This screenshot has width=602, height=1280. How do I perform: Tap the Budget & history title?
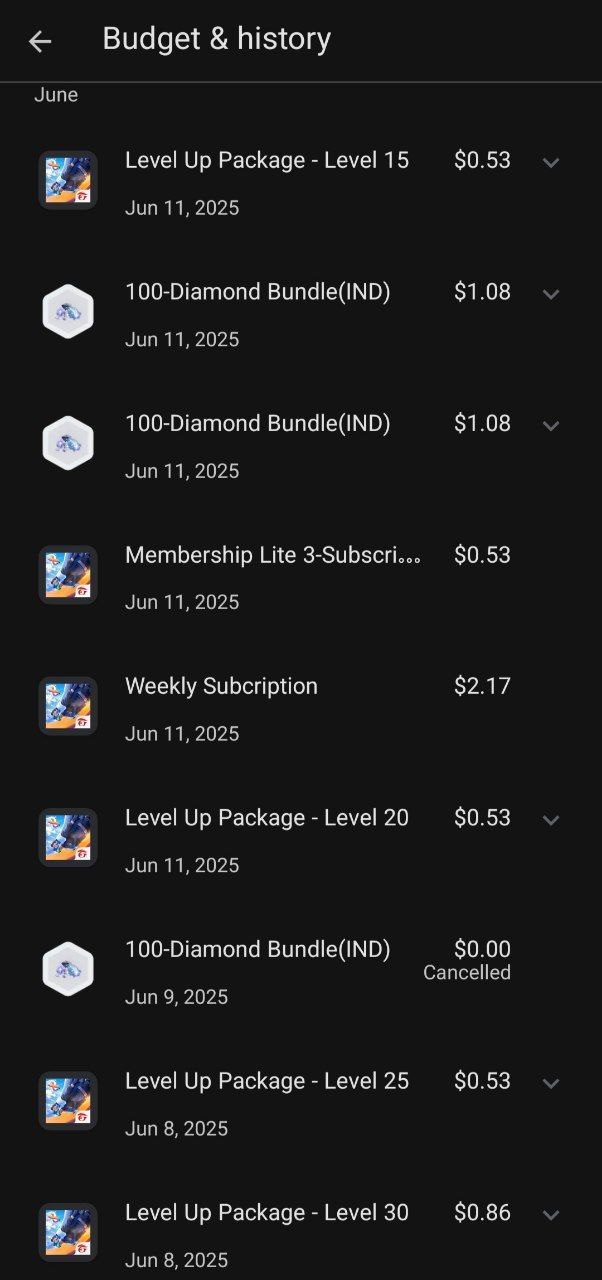(216, 39)
